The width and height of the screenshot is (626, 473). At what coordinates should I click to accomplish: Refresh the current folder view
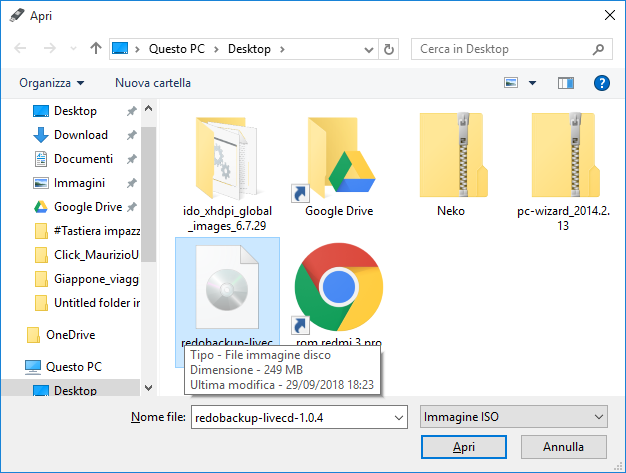pyautogui.click(x=388, y=49)
